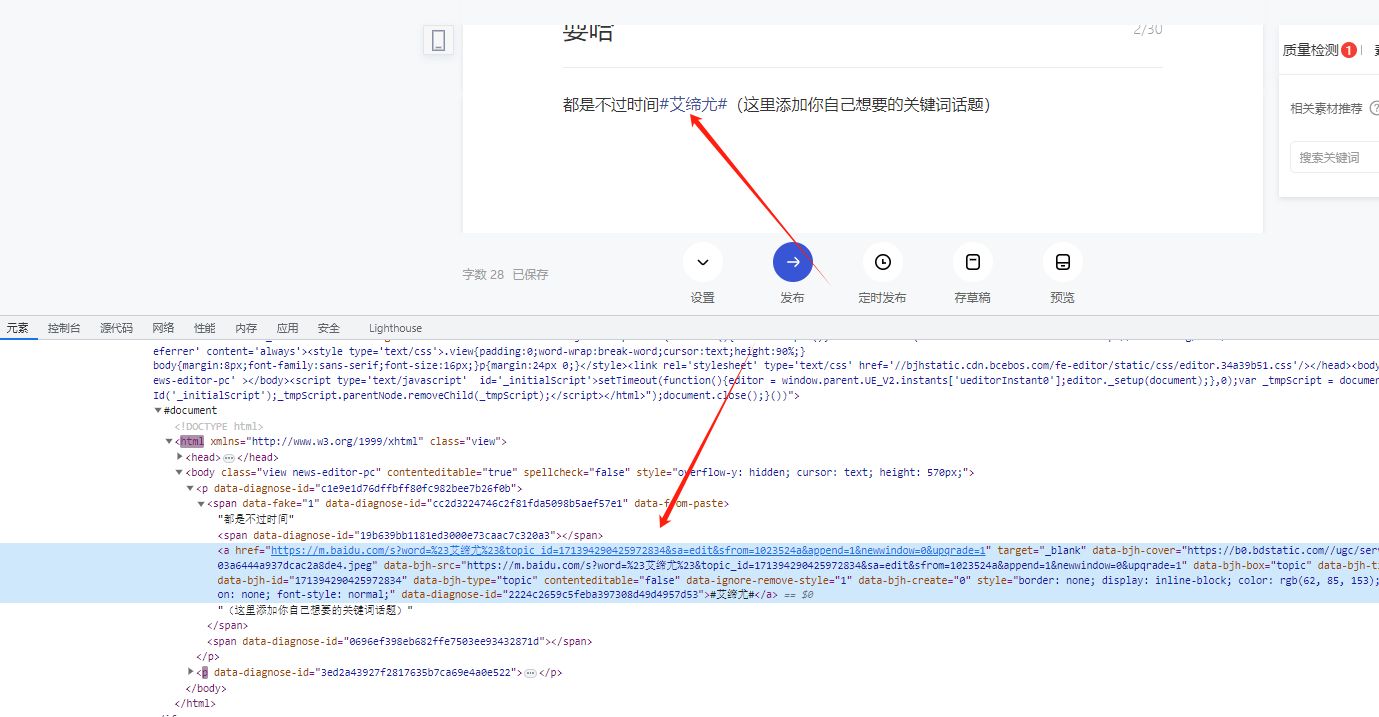Screen dimensions: 1379x717
Task: Switch to the 网络 tab
Action: click(163, 328)
